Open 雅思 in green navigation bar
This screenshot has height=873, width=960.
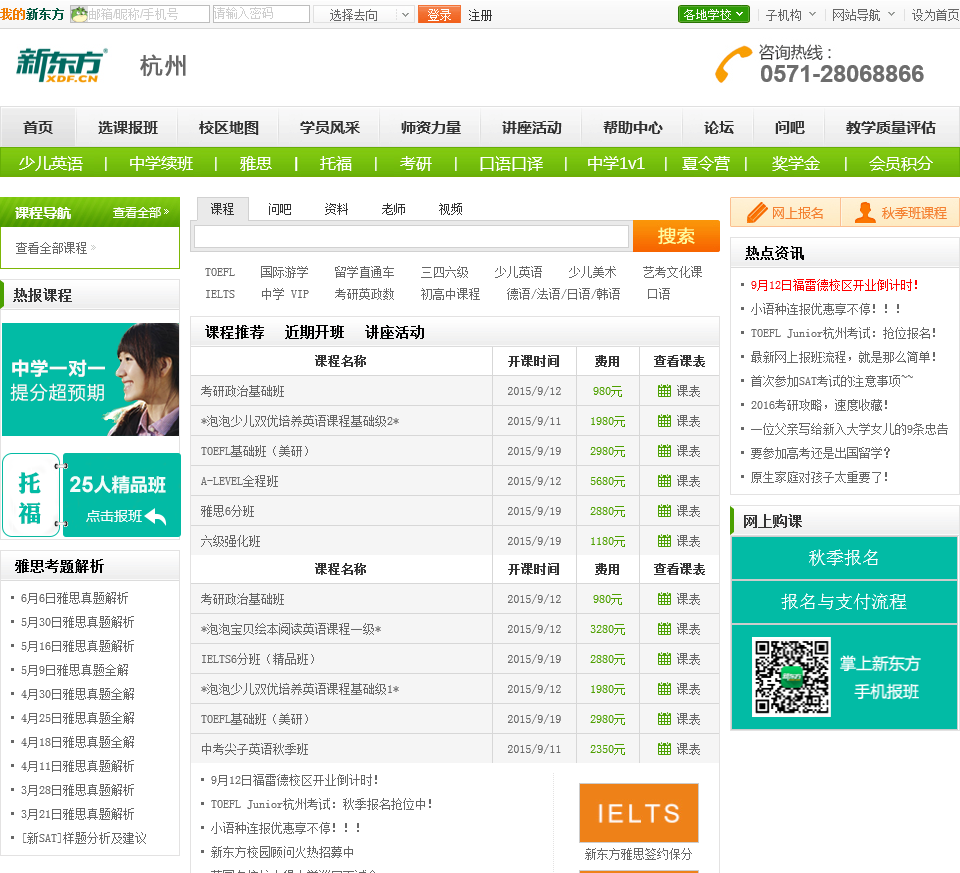click(x=256, y=163)
